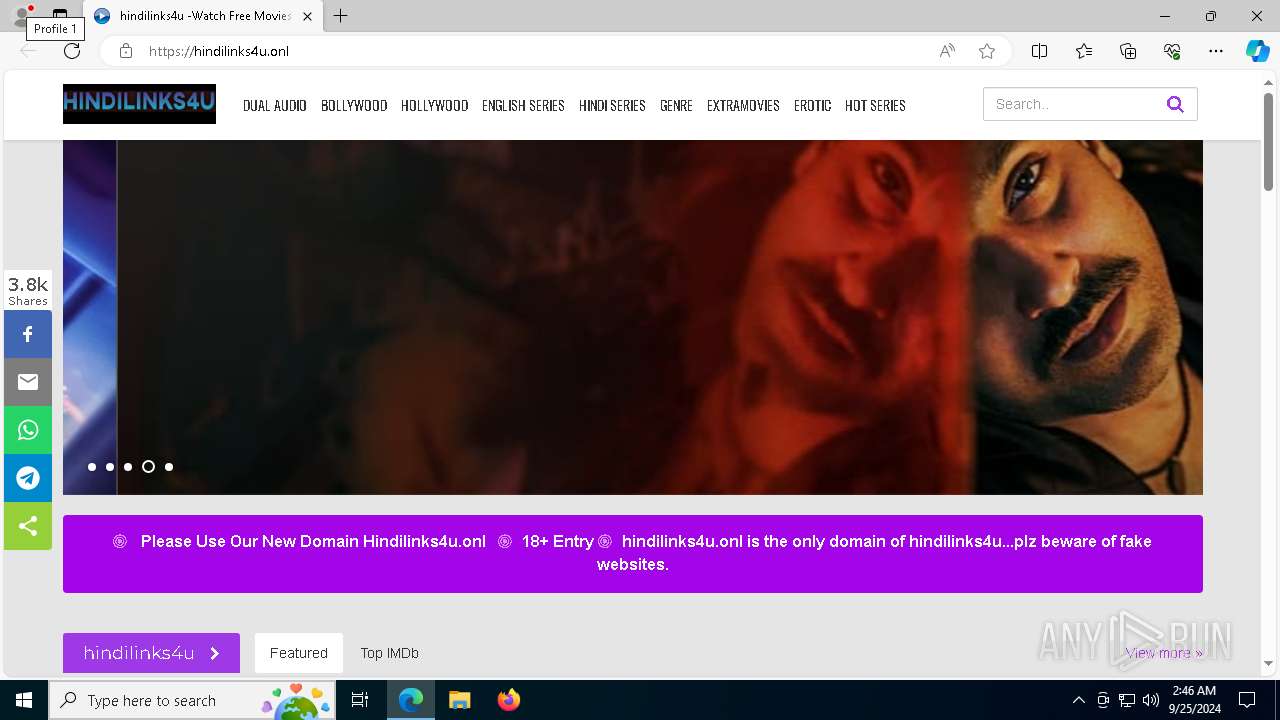Open Browser essentials heart icon
1280x720 pixels.
(x=1172, y=51)
